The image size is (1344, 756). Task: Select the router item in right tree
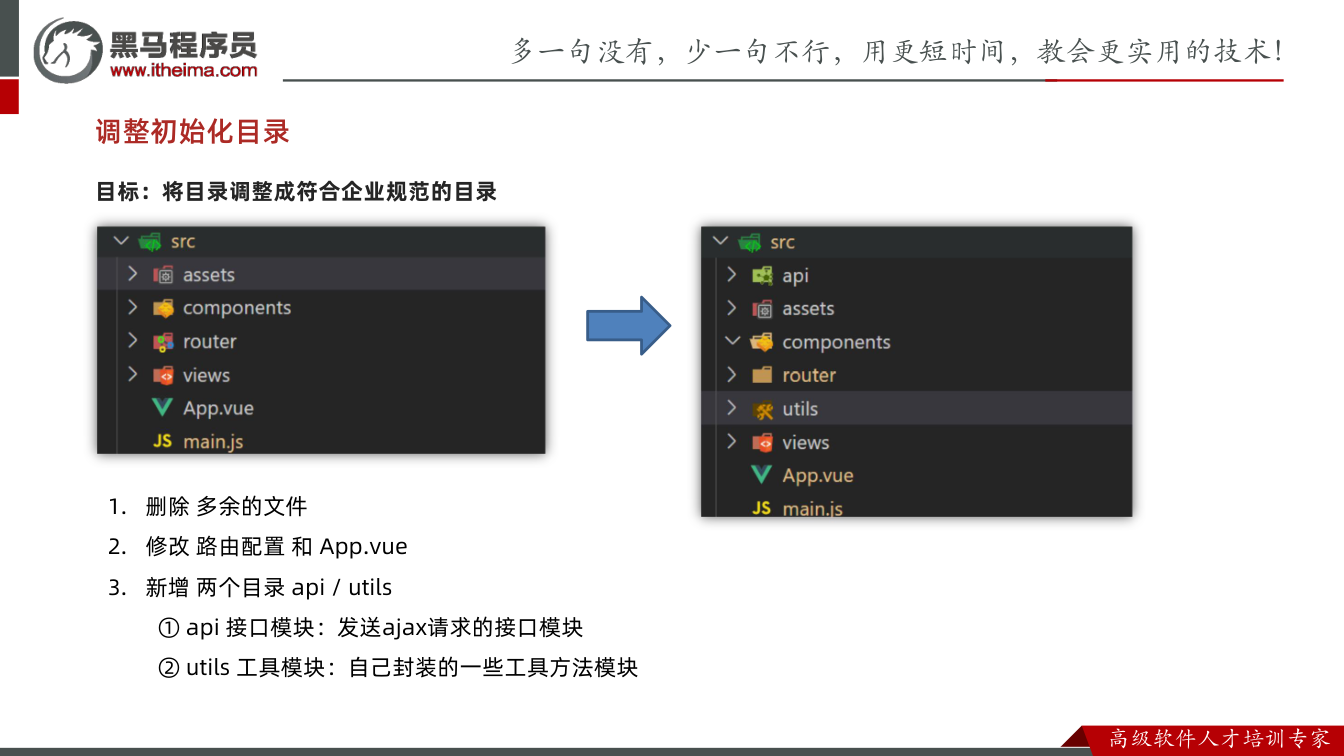tap(917, 375)
